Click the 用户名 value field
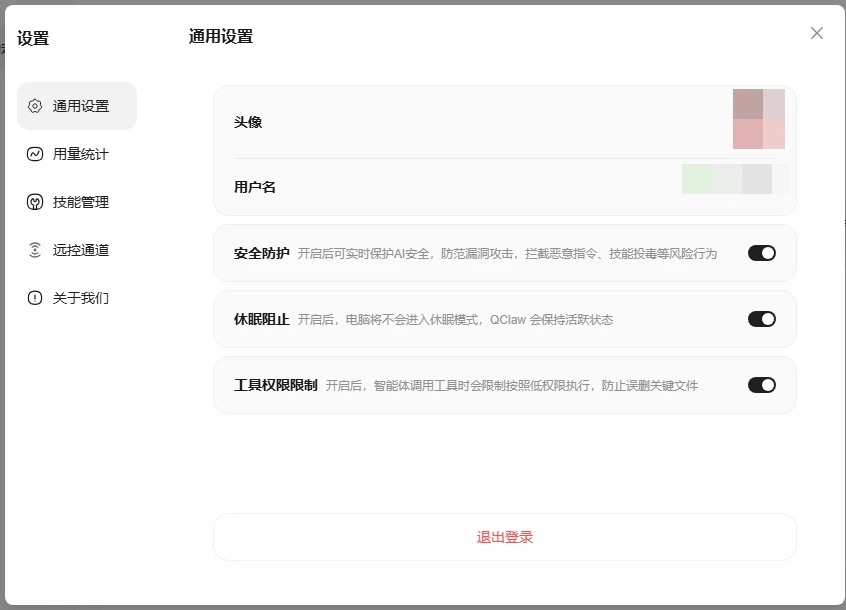Screen dimensions: 846x610 [x=727, y=179]
